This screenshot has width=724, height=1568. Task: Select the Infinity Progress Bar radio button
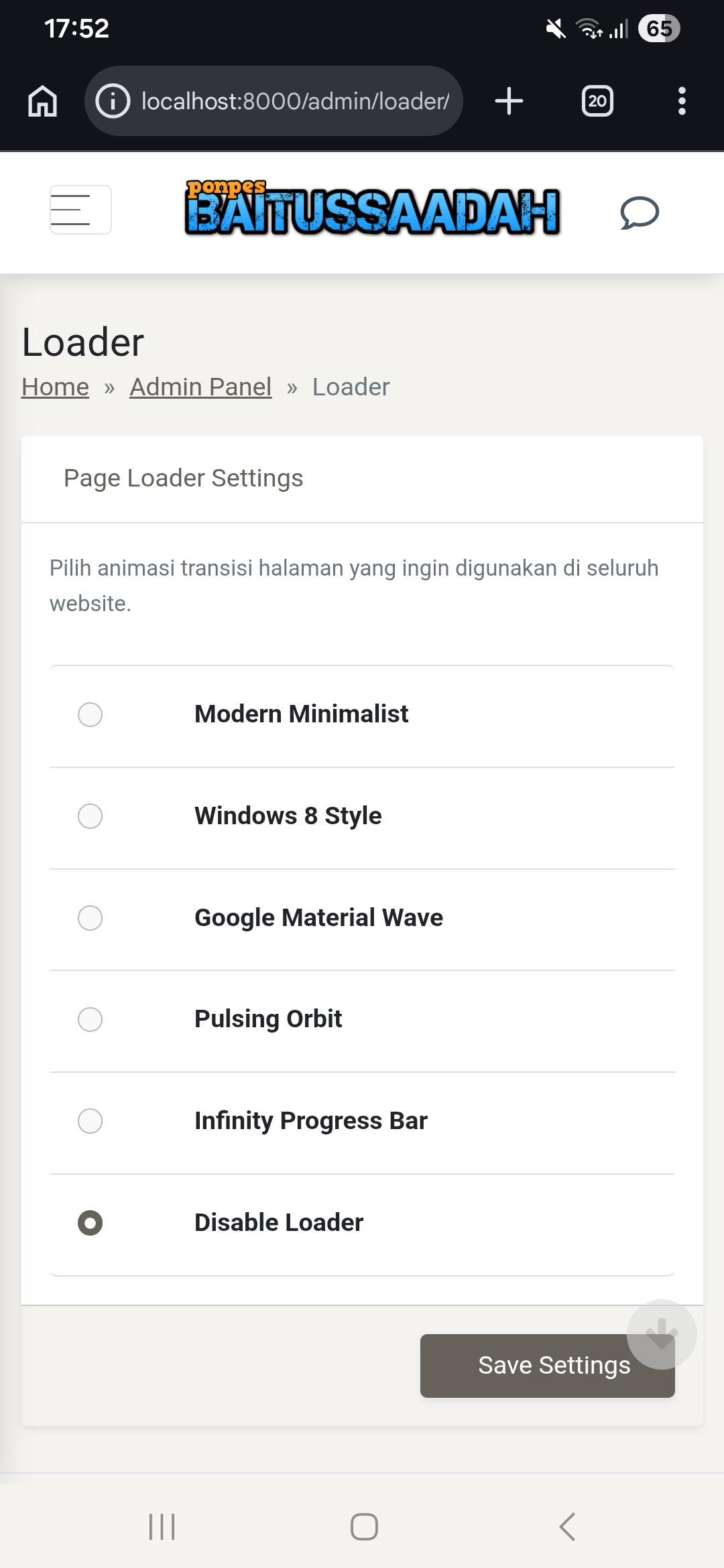tap(90, 1121)
